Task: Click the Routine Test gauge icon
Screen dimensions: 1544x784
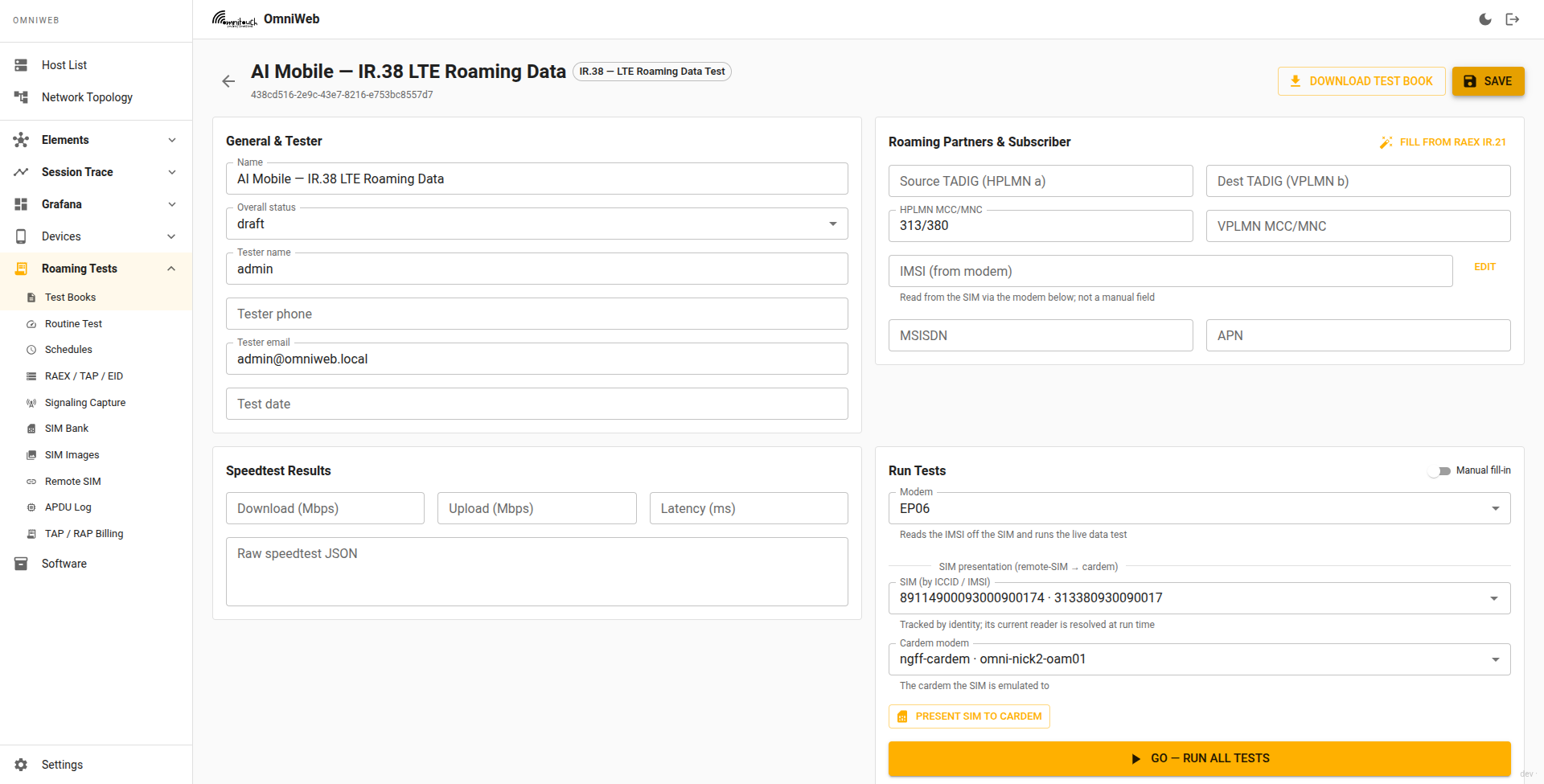Action: point(31,324)
